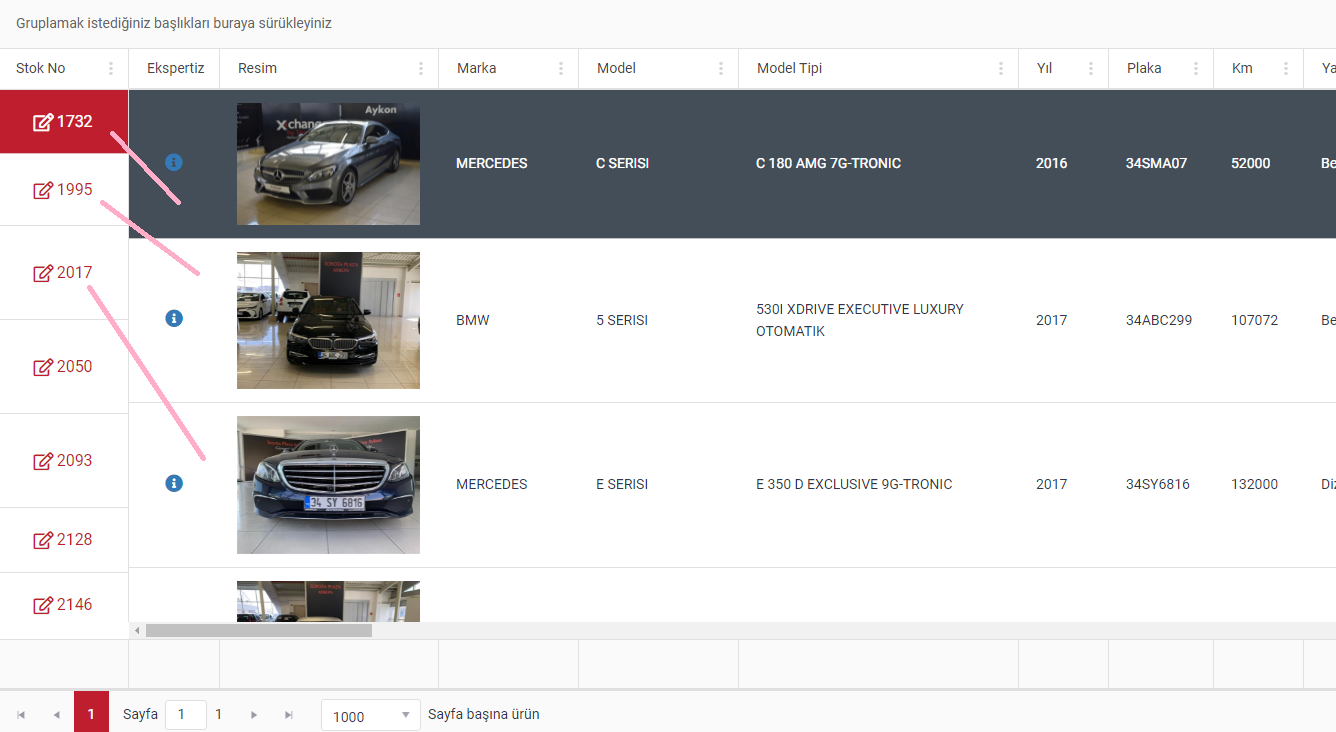Sort by the Model column header

616,69
